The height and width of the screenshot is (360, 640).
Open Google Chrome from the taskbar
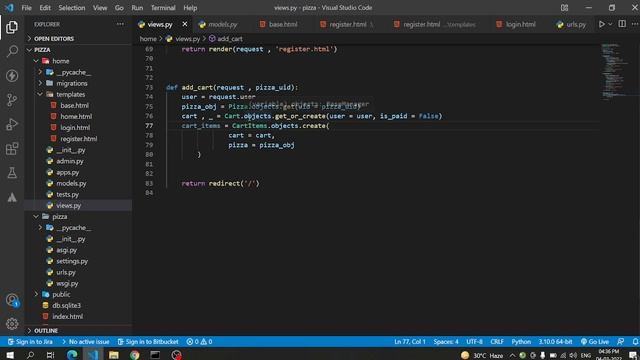(134, 355)
